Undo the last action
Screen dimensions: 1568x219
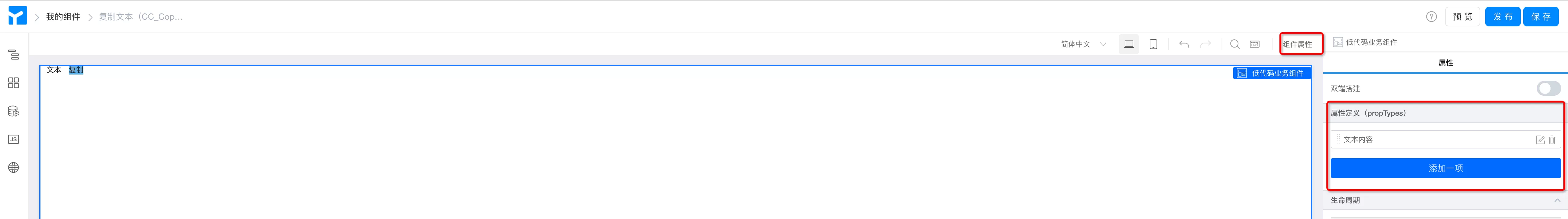point(1183,44)
